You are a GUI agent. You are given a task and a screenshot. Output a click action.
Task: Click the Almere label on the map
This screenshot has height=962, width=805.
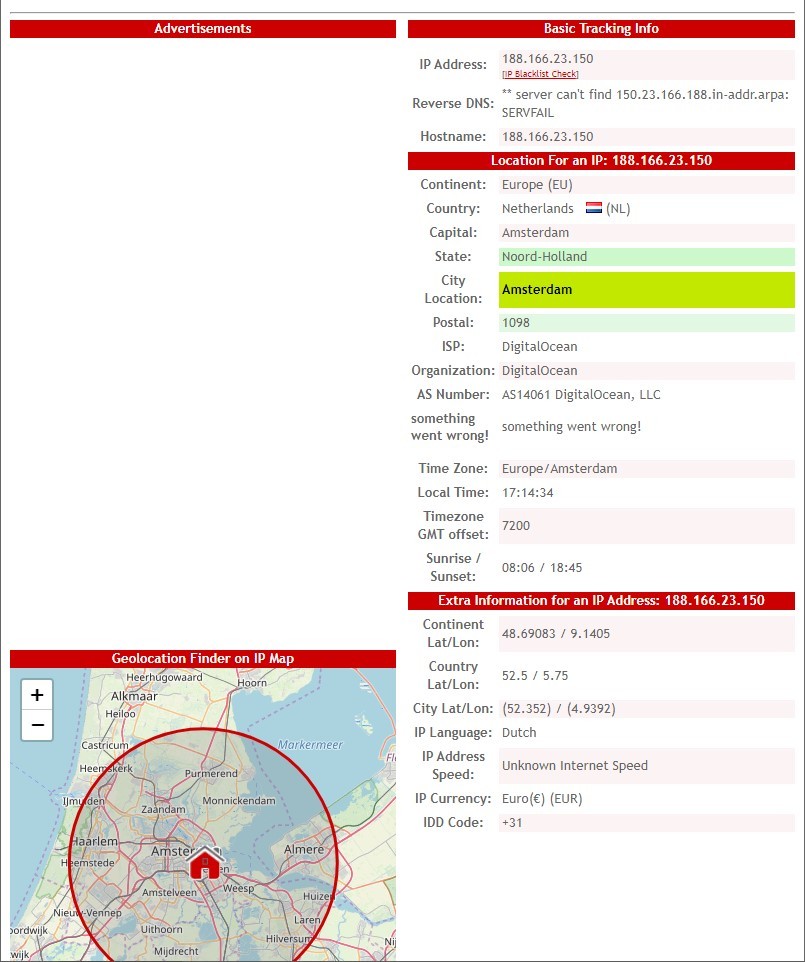tap(304, 850)
